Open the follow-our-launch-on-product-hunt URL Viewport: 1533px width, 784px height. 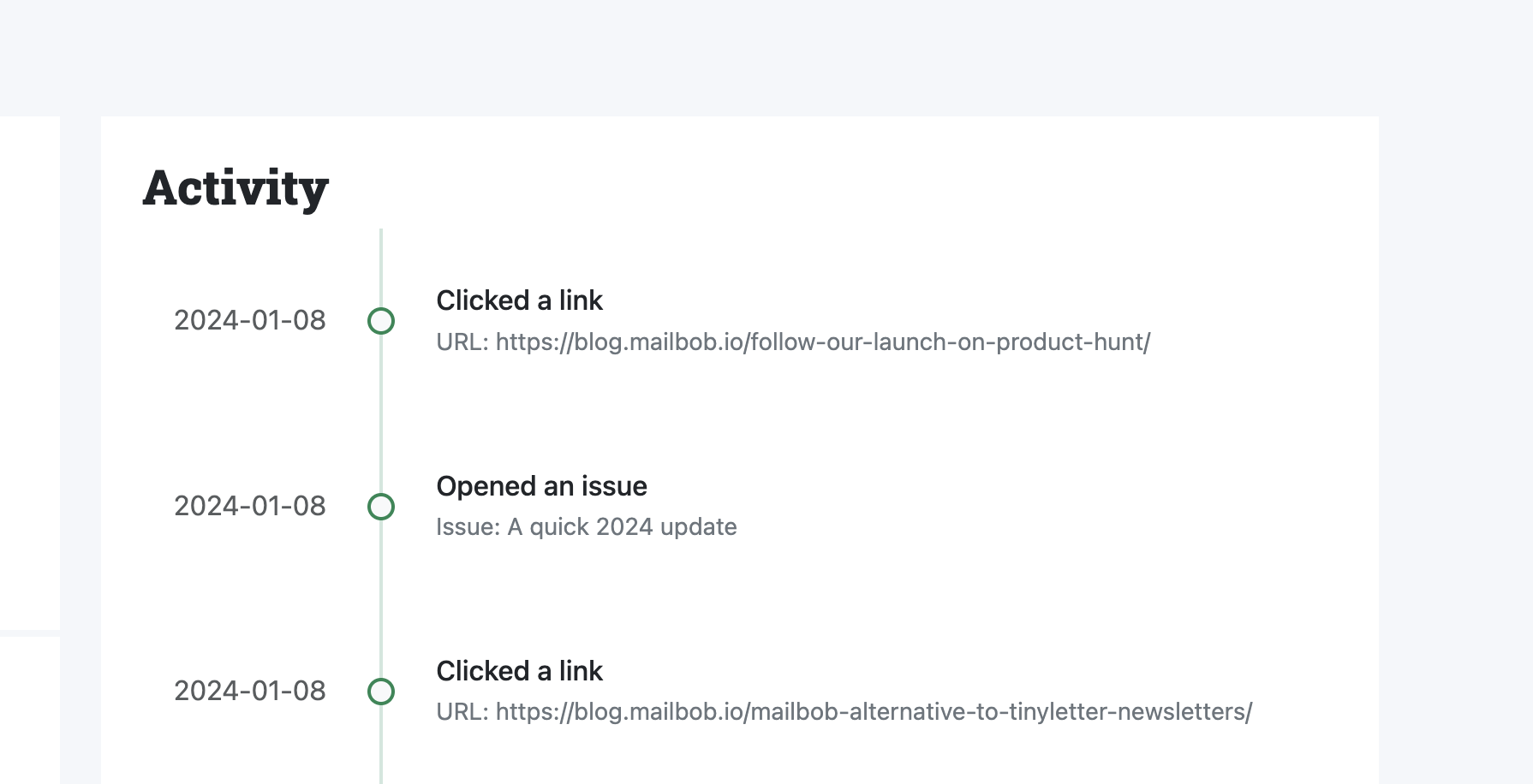(x=822, y=342)
